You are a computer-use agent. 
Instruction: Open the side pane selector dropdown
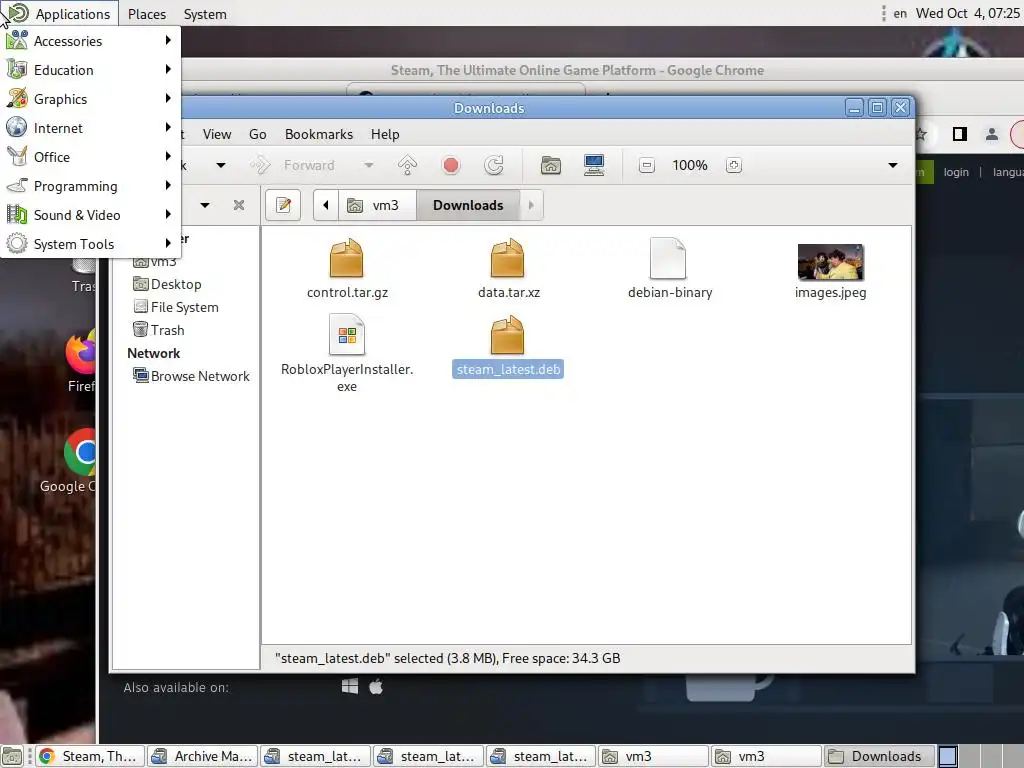click(205, 205)
